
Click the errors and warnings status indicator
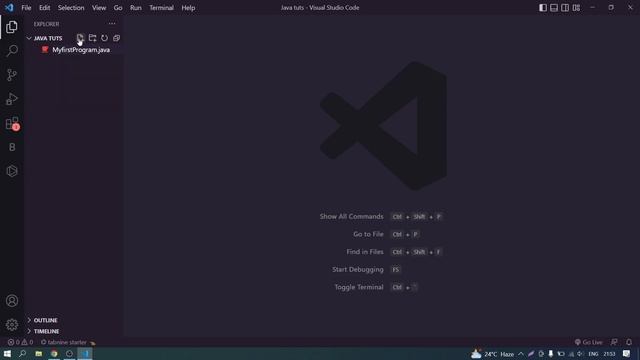click(20, 342)
